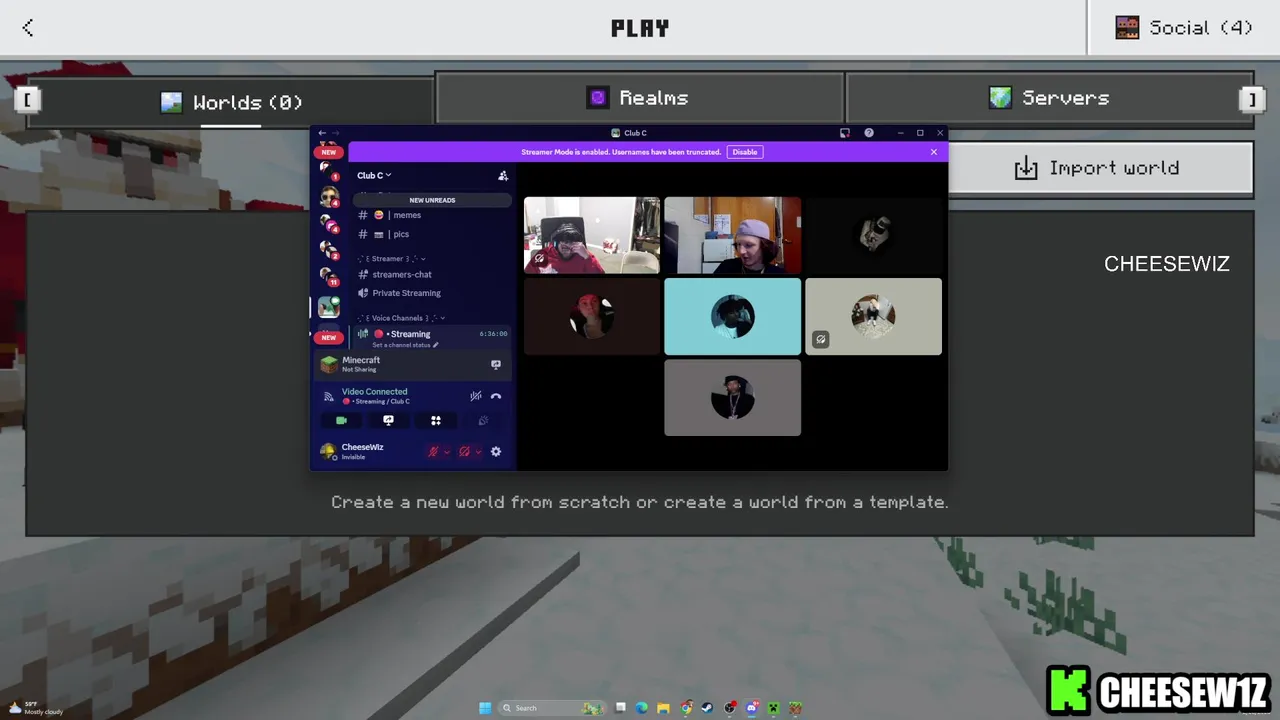Screen dimensions: 1280x720
Task: Disconnect from the voice call
Action: [496, 396]
